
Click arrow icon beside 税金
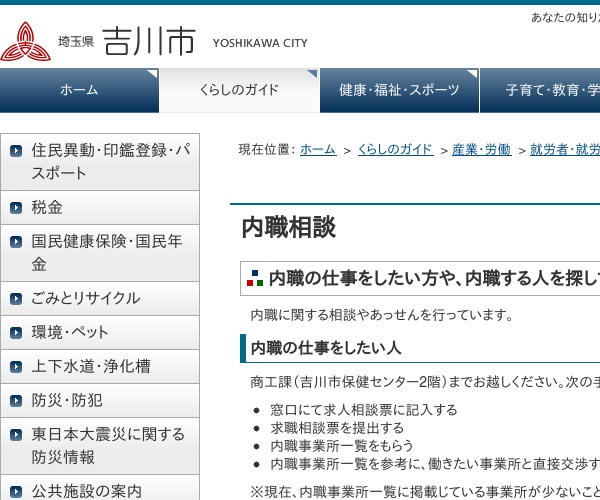click(x=16, y=208)
